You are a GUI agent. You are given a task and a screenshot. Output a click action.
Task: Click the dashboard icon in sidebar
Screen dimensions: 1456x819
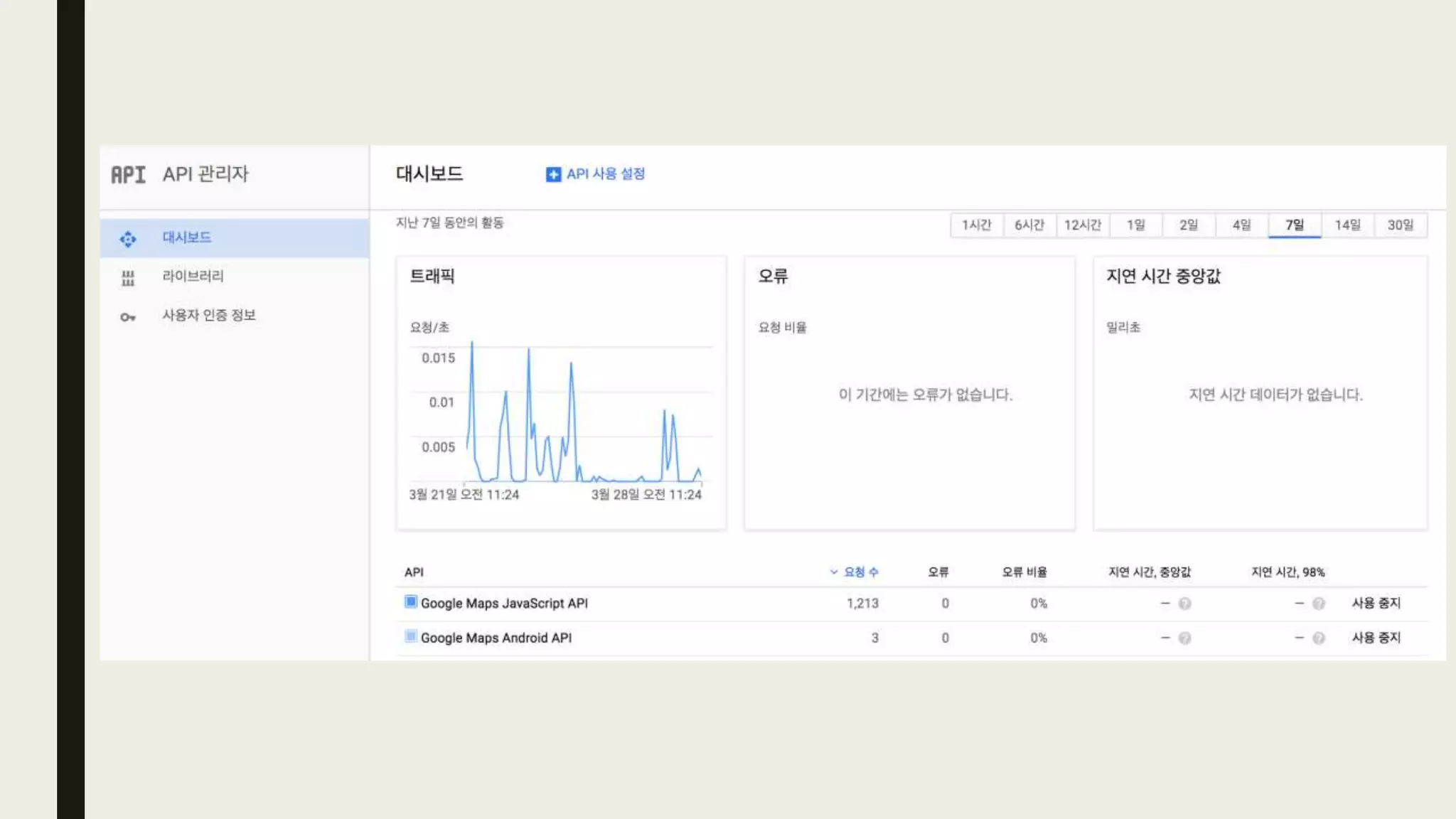point(128,239)
